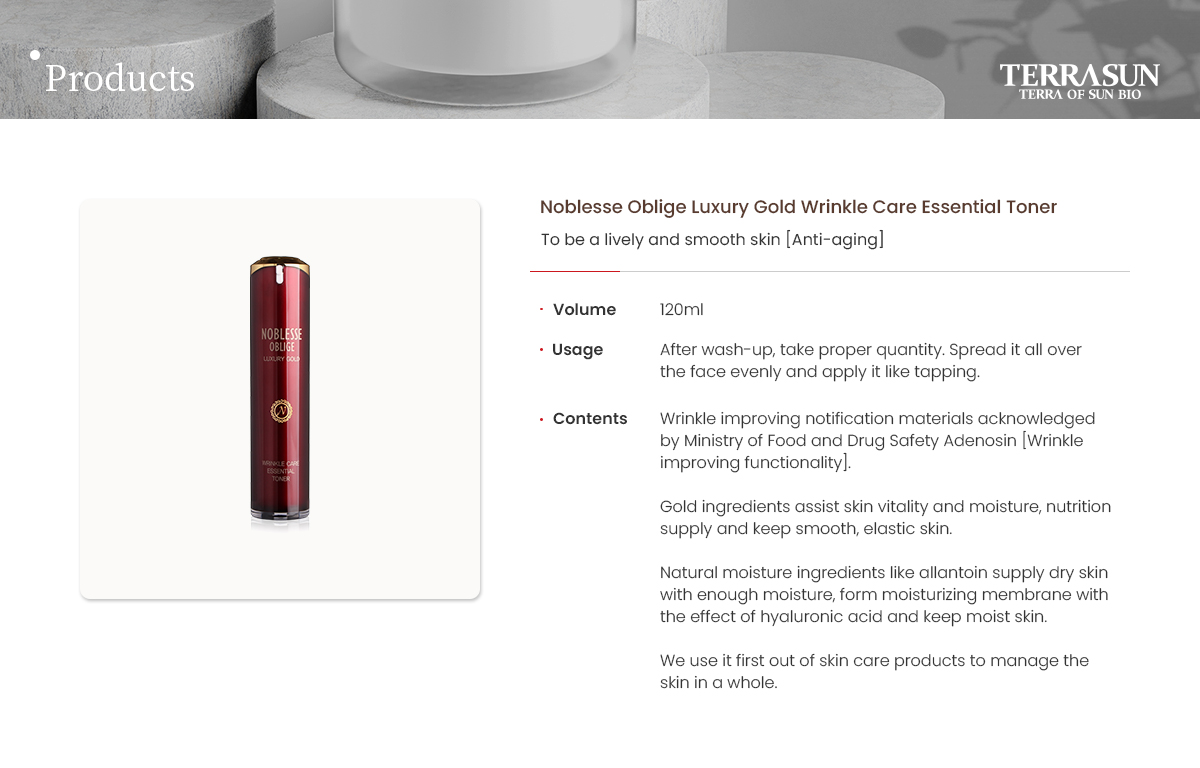
Task: Click the red bullet beside Contents
Action: 541,419
